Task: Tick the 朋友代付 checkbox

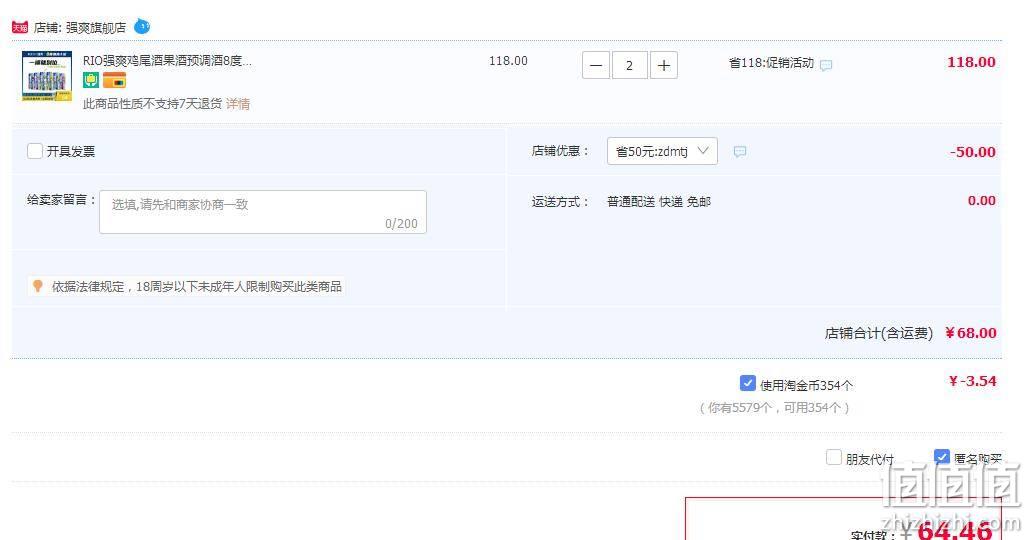Action: click(x=834, y=457)
